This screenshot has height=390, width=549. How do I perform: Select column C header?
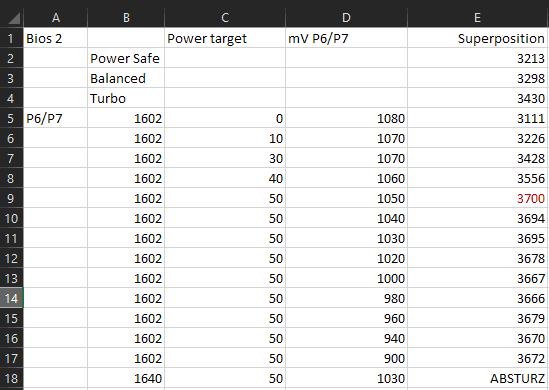point(225,18)
